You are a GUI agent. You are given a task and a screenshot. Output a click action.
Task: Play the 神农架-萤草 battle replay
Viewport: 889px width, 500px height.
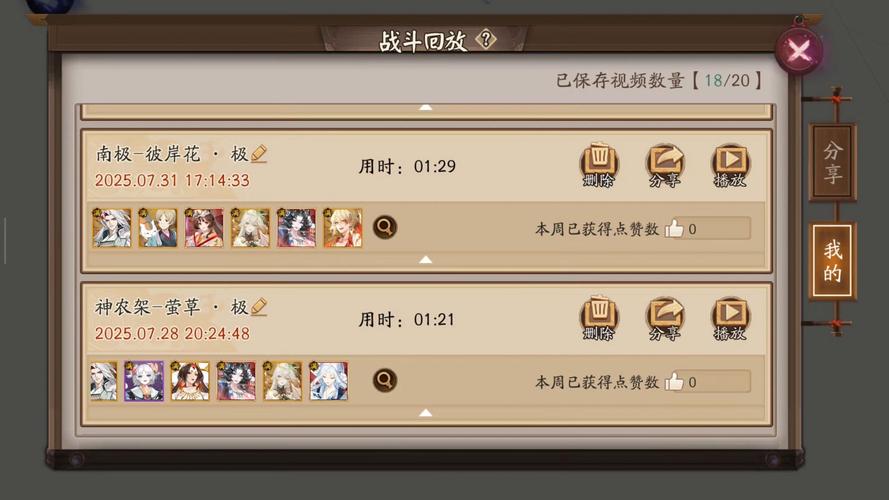click(x=730, y=317)
